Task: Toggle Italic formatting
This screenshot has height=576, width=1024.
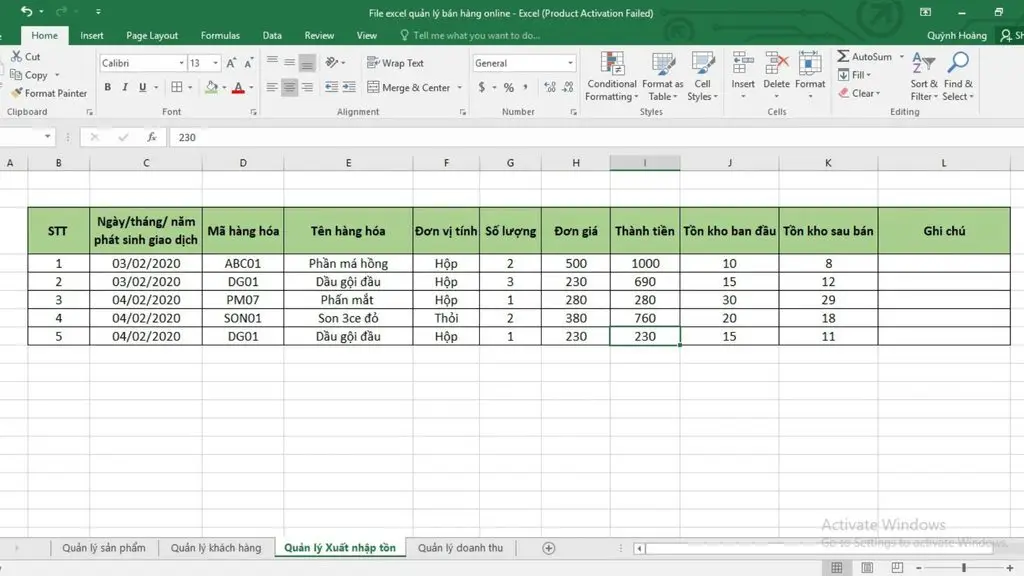Action: (x=125, y=87)
